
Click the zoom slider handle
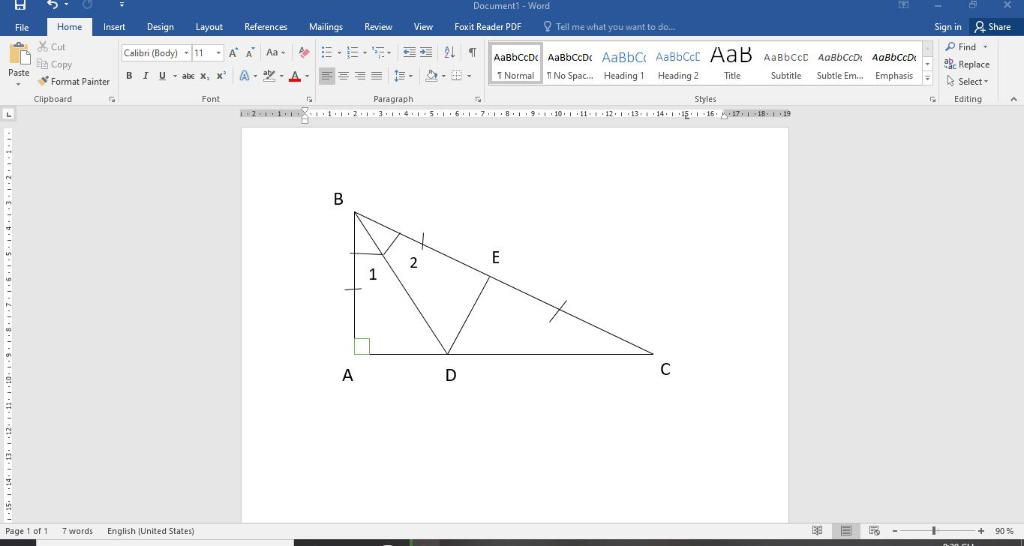[934, 531]
